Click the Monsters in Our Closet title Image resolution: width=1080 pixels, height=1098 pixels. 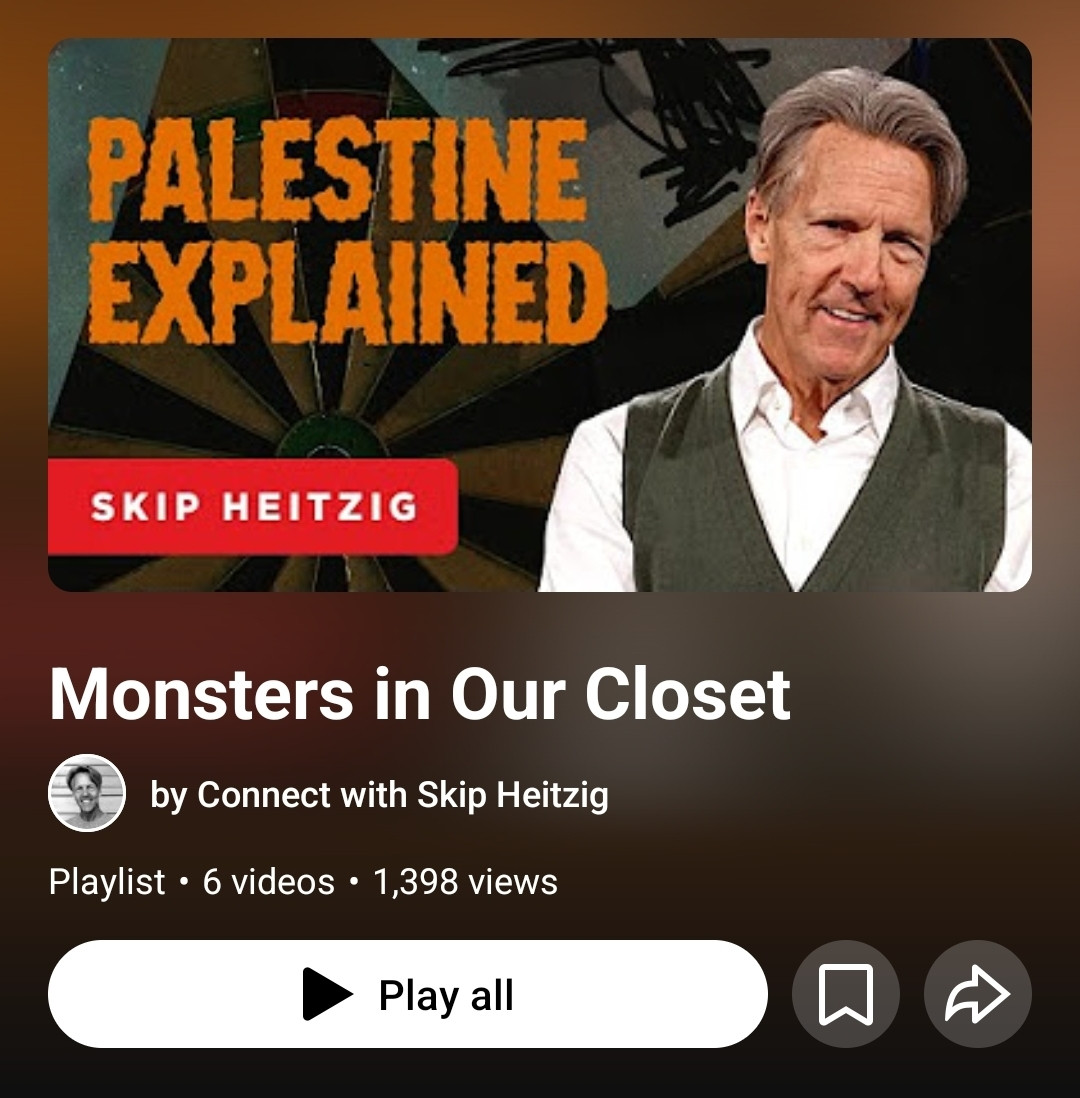(420, 693)
